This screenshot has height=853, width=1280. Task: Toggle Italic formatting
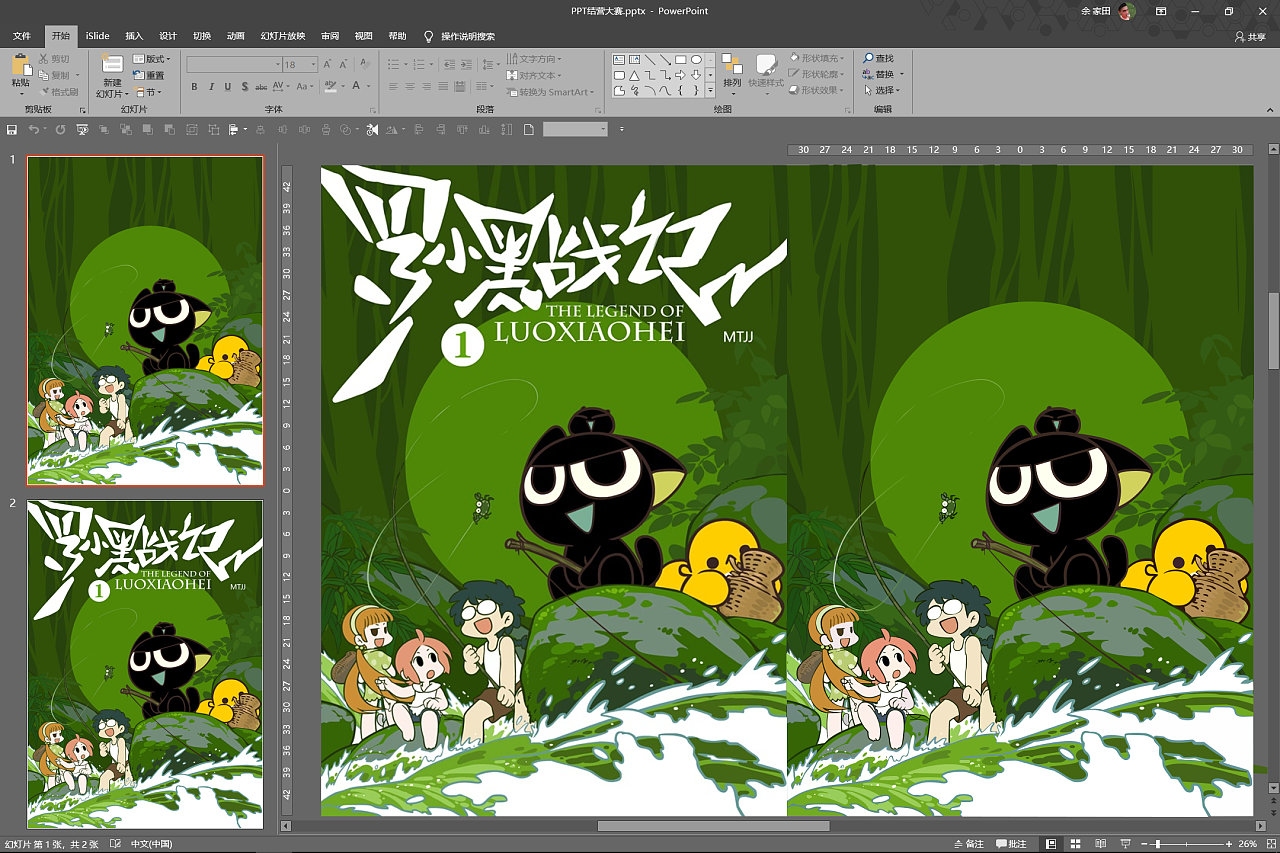pos(211,87)
